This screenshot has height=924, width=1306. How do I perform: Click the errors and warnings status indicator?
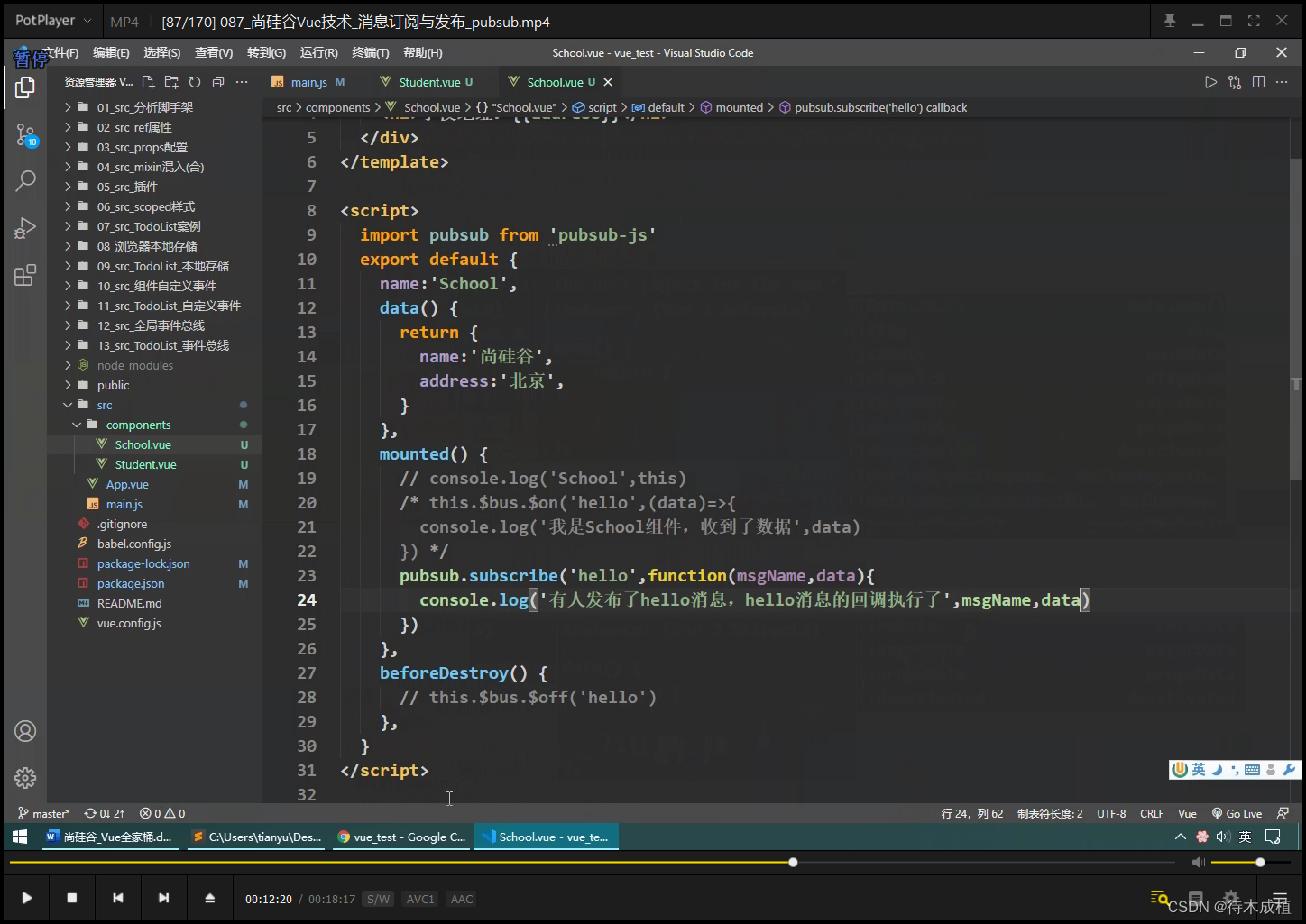162,813
